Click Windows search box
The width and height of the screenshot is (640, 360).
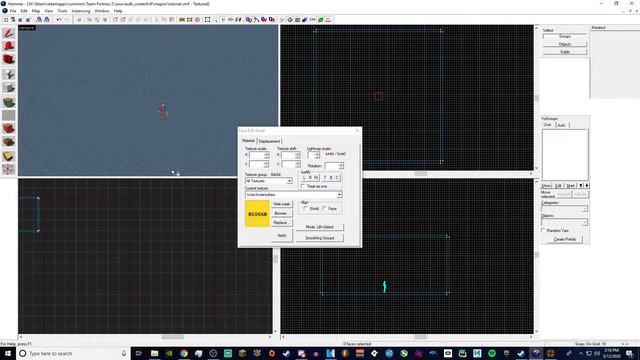click(x=73, y=353)
